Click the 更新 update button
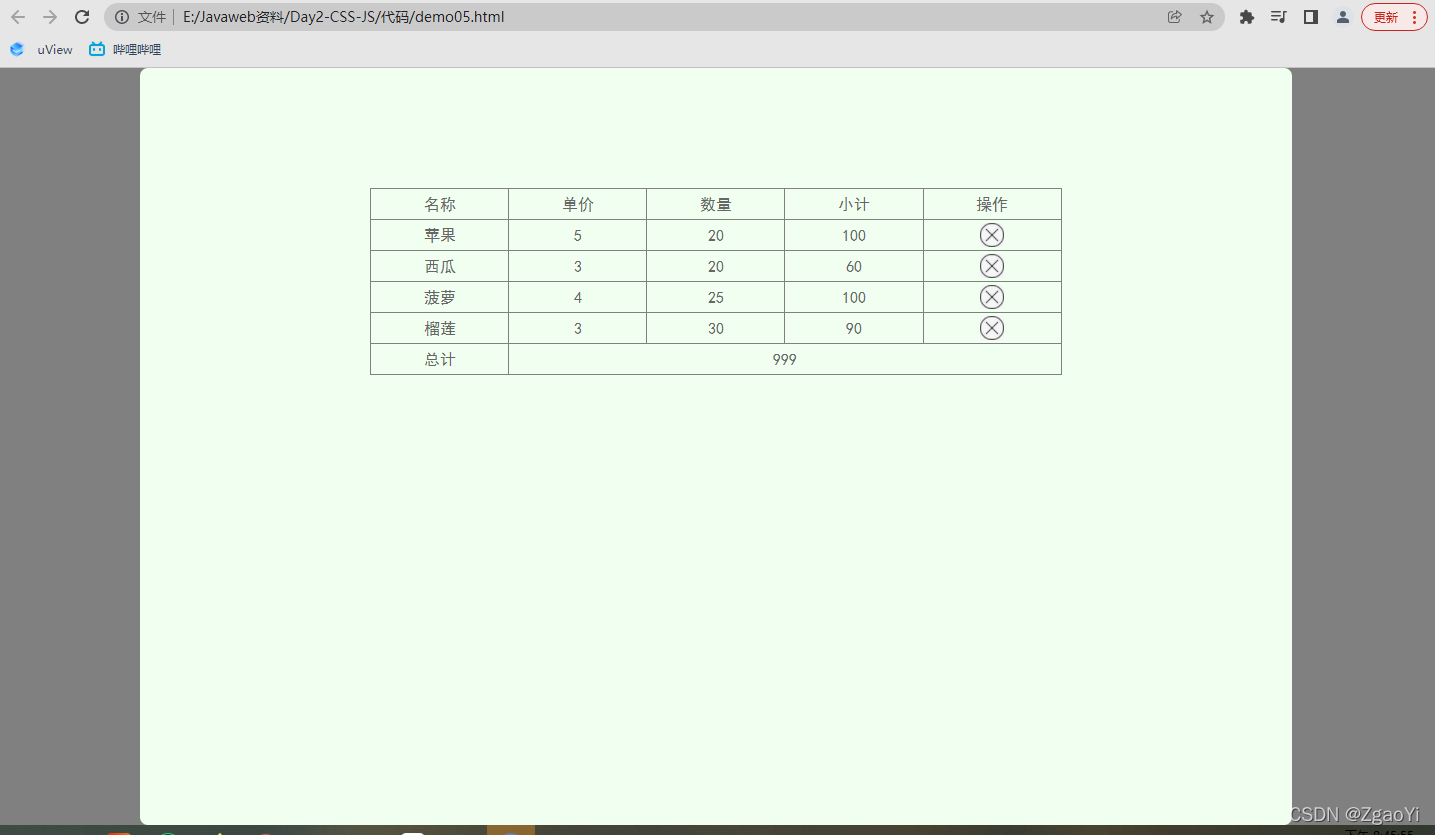 point(1394,17)
